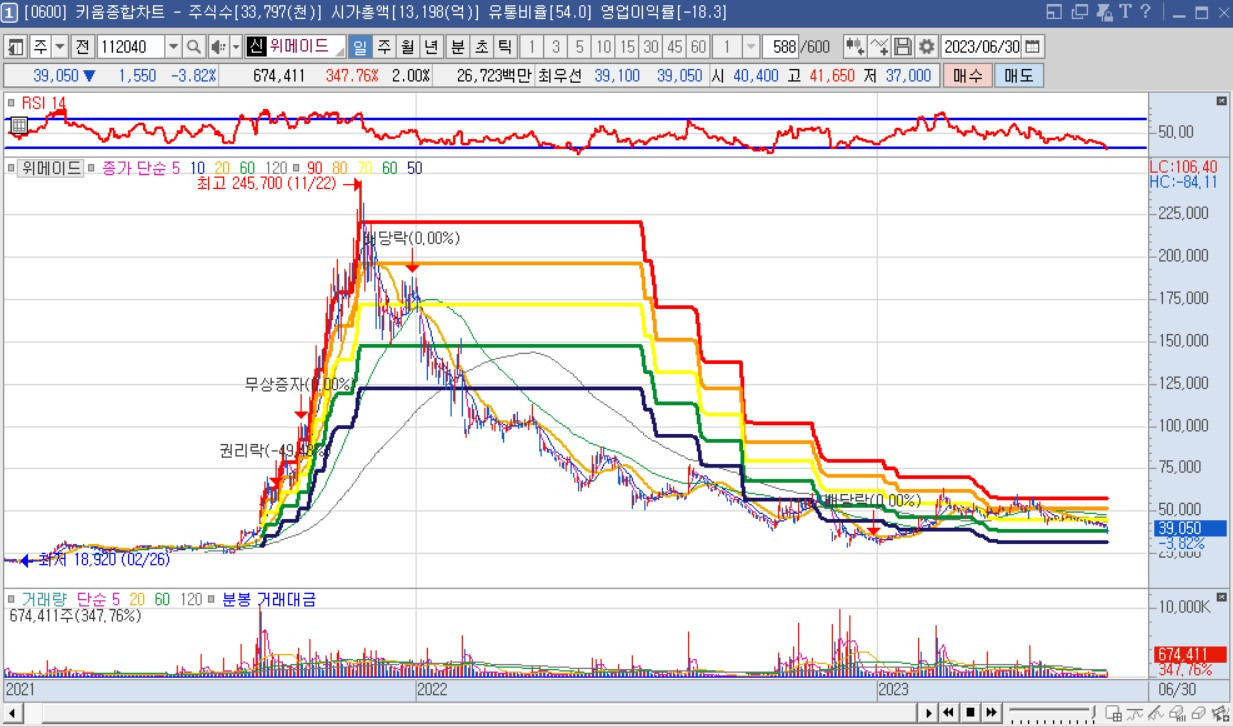Switch to 월 monthly chart period
The height and width of the screenshot is (727, 1233).
408,47
